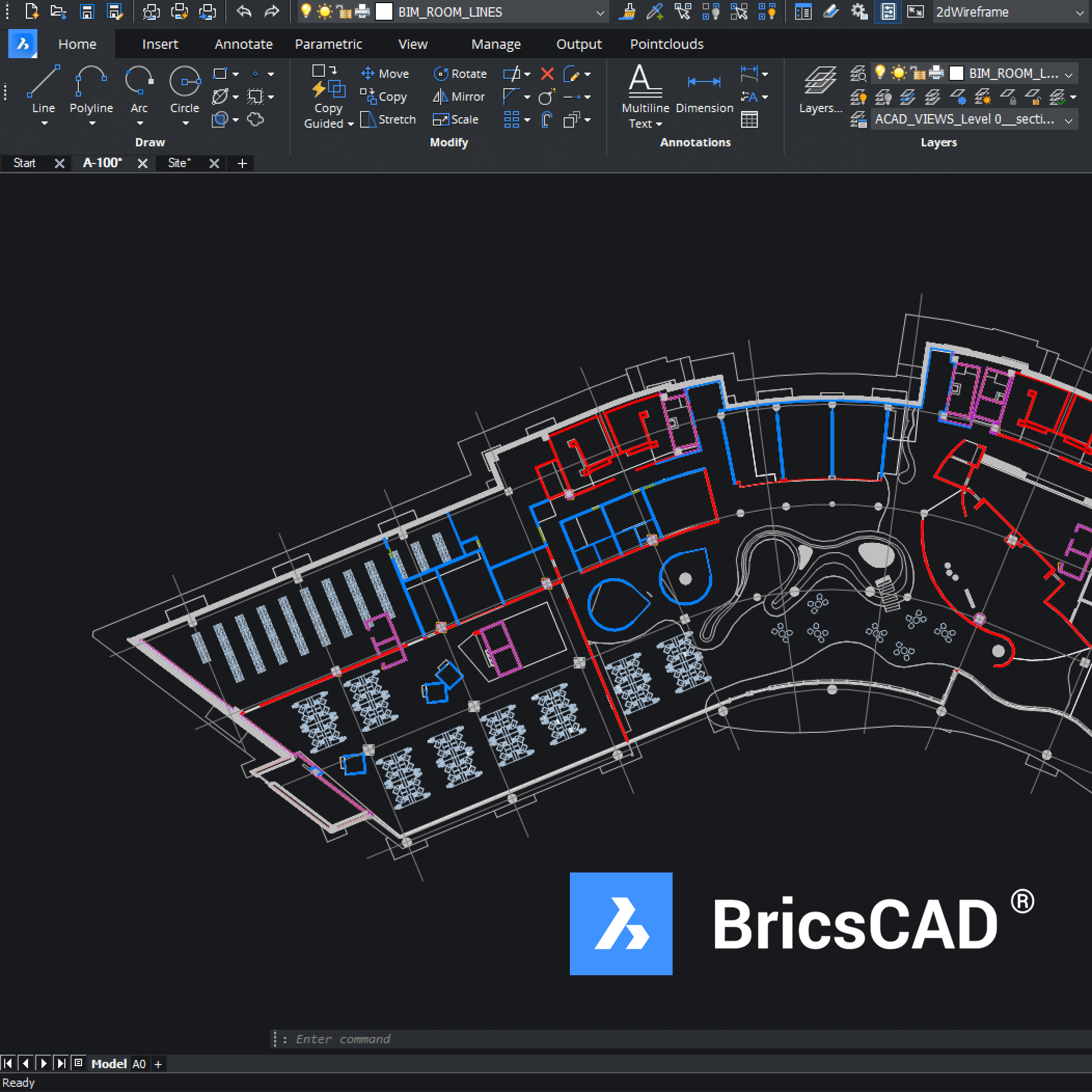Open the View ribbon tab
This screenshot has width=1092, height=1092.
[413, 44]
